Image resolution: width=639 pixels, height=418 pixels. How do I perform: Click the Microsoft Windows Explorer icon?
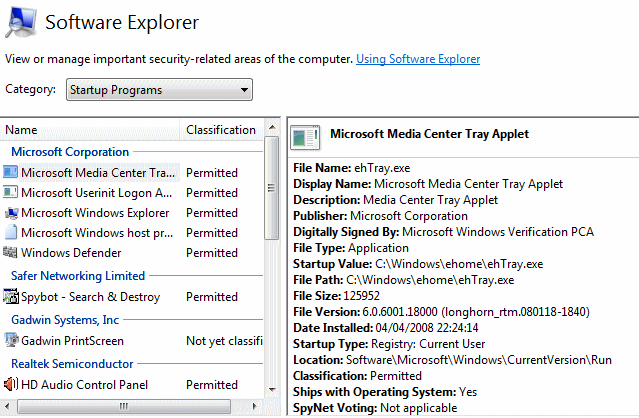click(11, 213)
